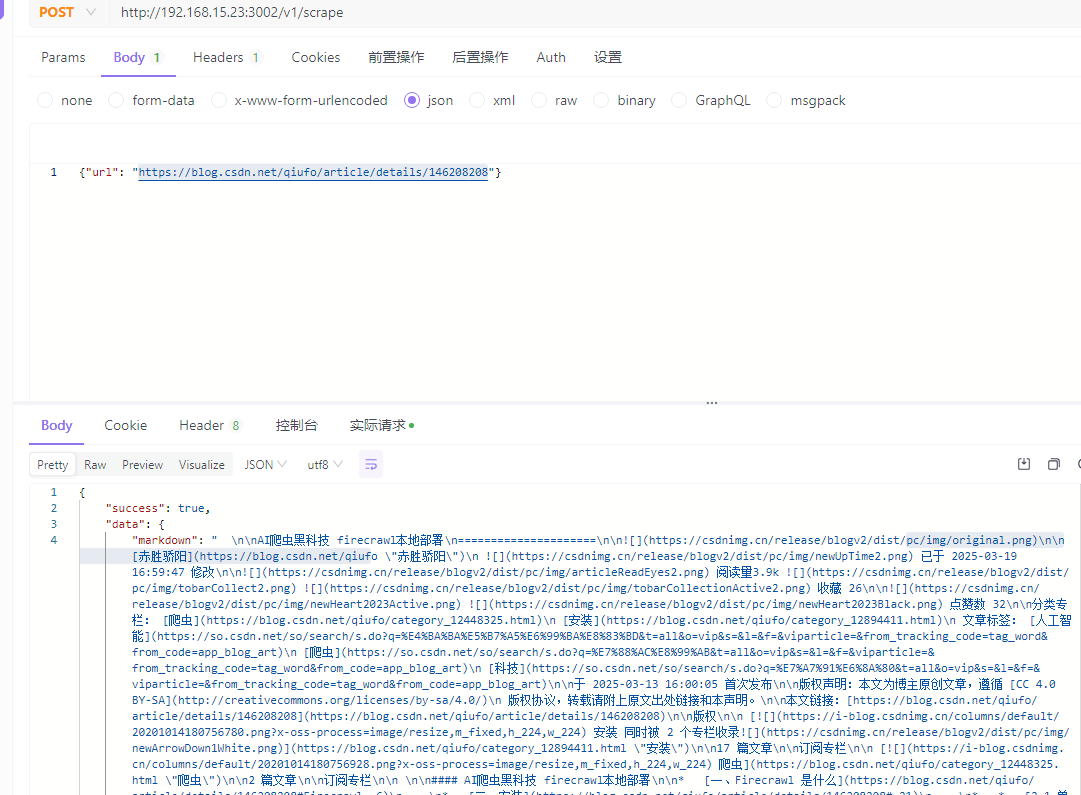This screenshot has height=795, width=1081.
Task: Open the 实际请求 tab
Action: point(381,425)
